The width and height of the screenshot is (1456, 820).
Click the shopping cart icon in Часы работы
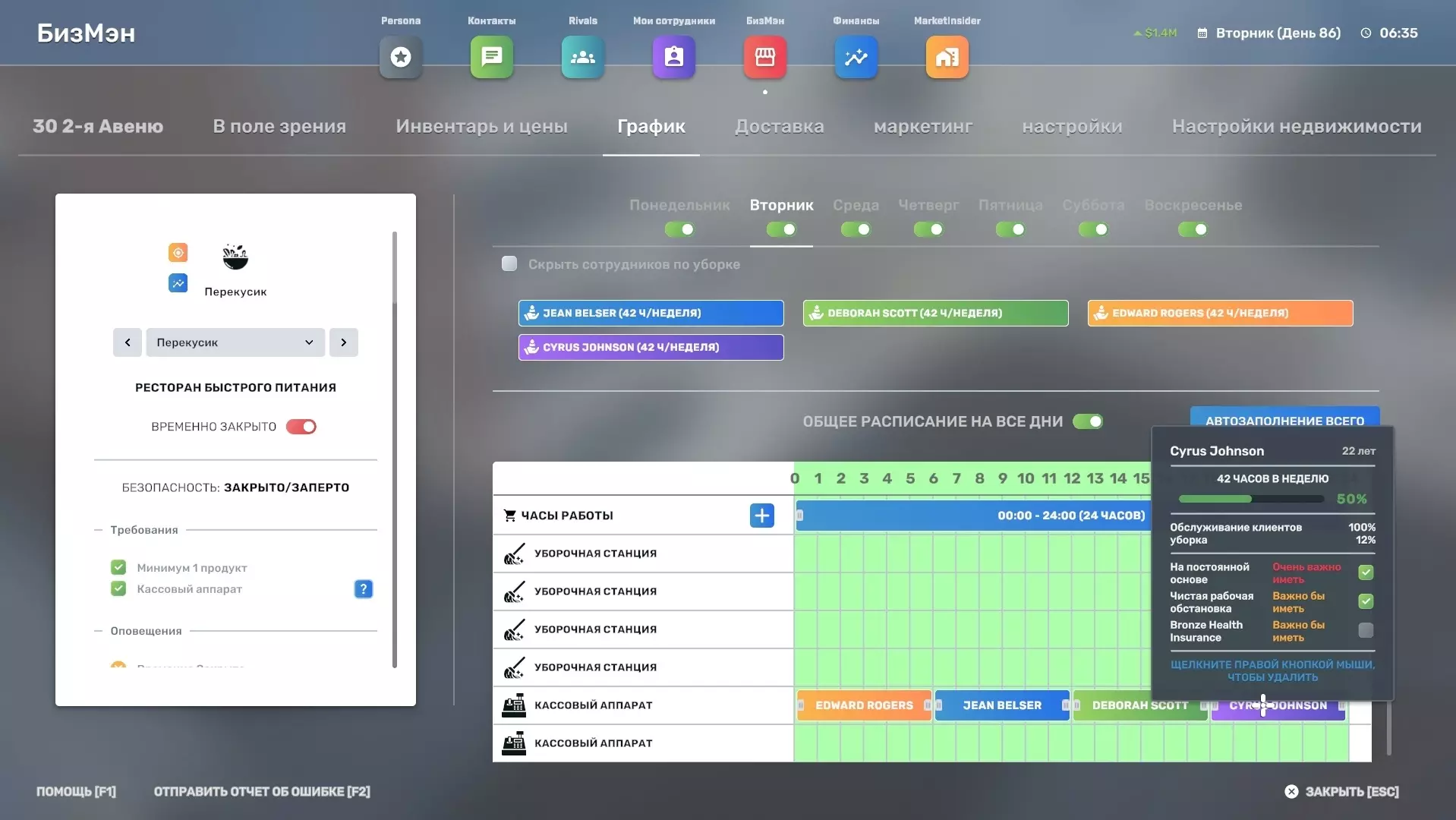[x=509, y=516]
